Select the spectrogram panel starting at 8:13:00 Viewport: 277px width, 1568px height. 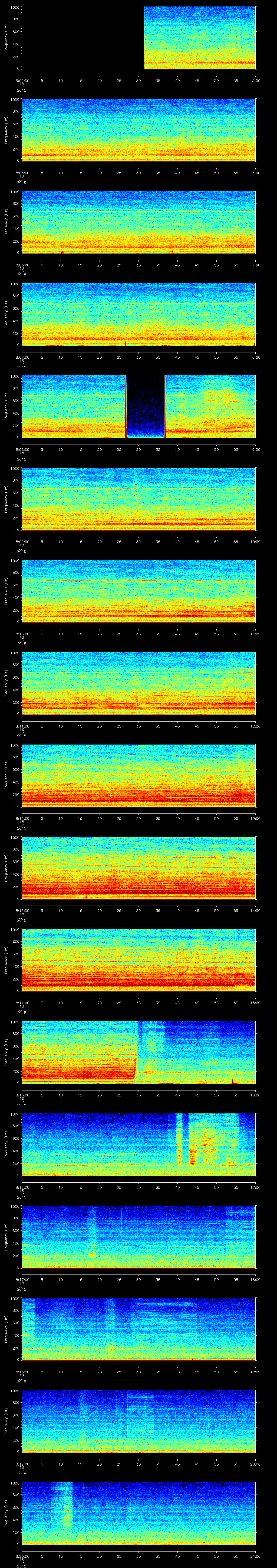click(138, 868)
